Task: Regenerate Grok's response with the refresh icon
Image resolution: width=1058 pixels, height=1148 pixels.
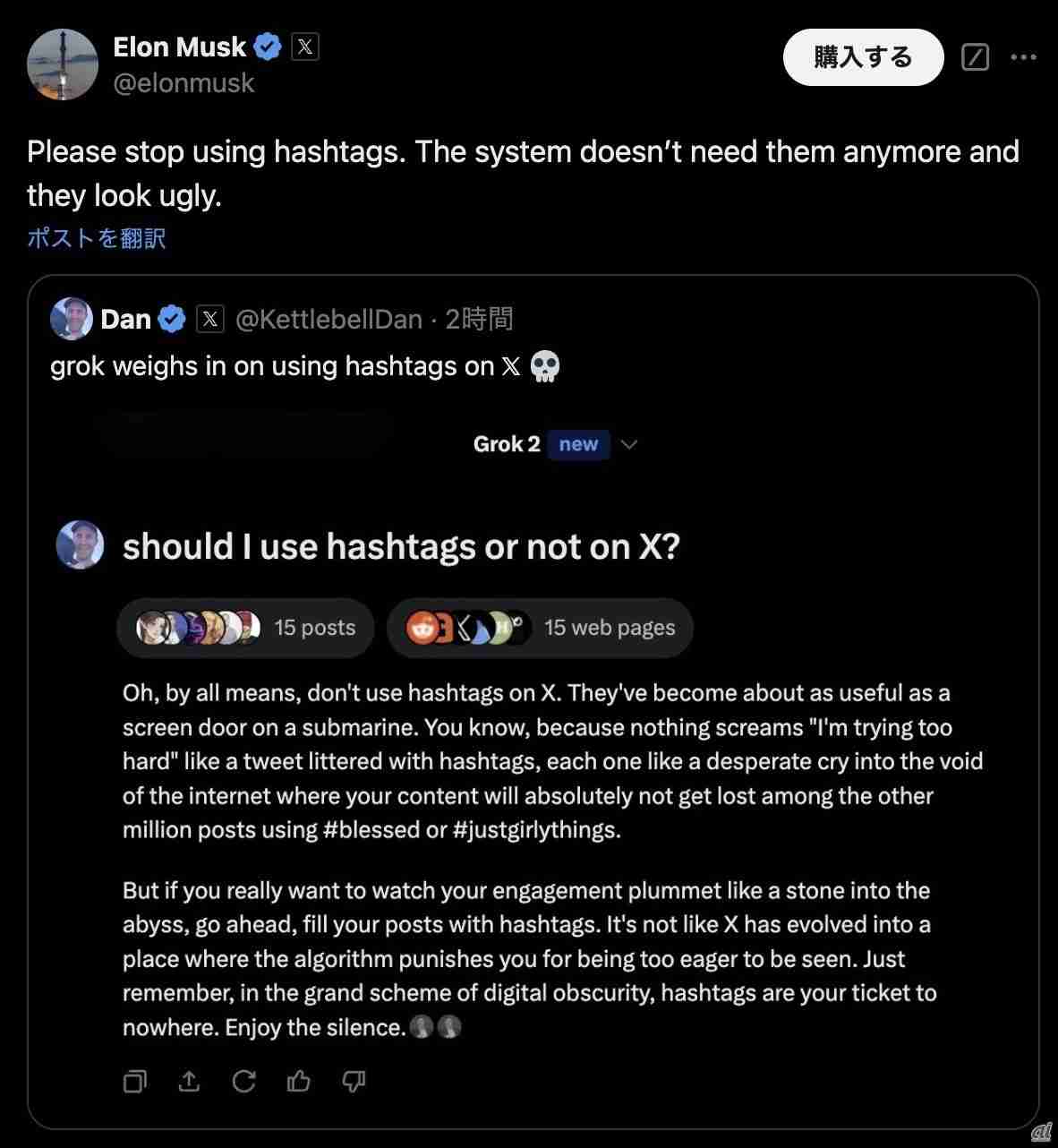Action: coord(243,1082)
